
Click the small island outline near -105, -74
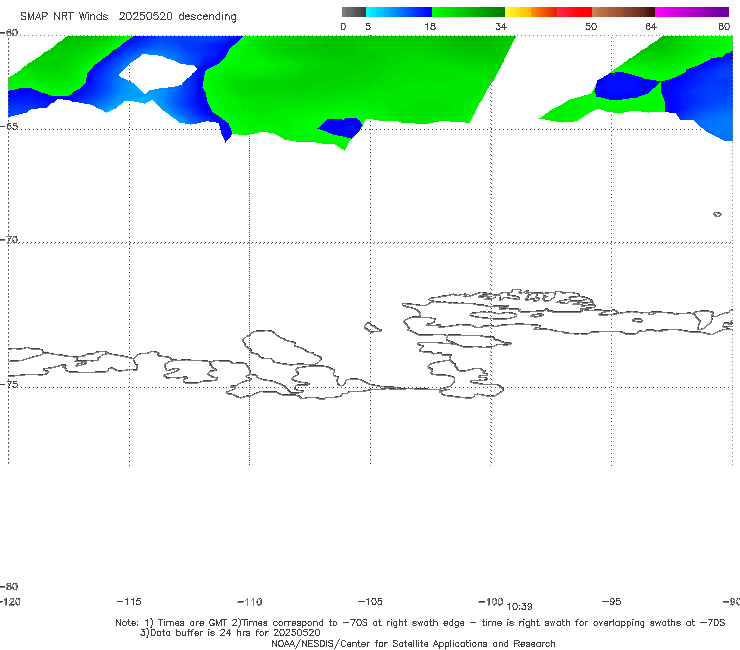372,327
